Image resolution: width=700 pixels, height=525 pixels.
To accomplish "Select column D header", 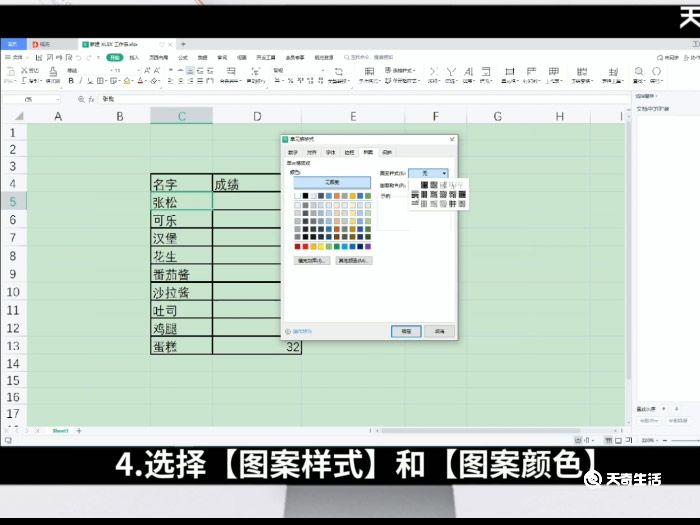I will coord(257,117).
